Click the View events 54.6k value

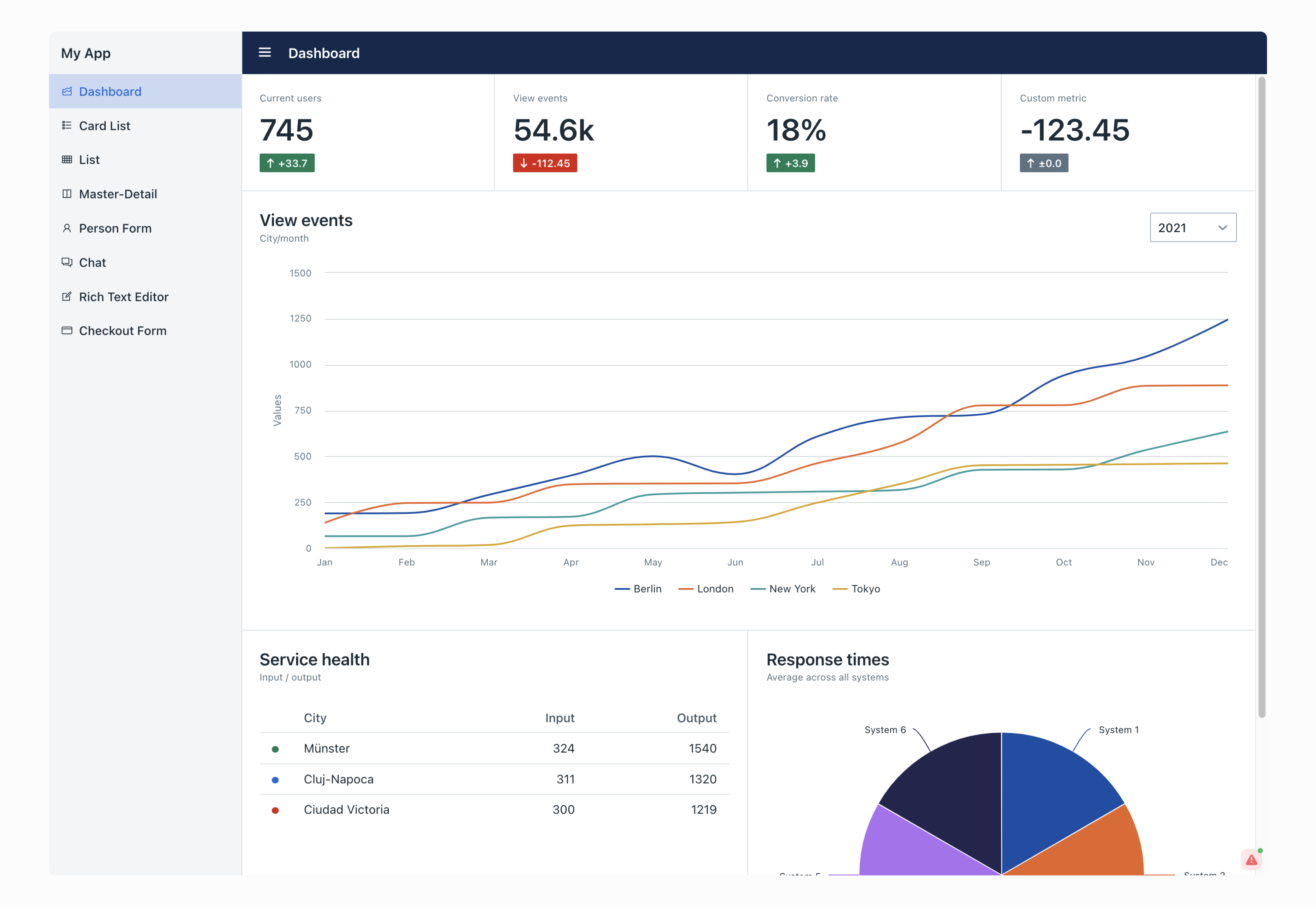tap(553, 130)
